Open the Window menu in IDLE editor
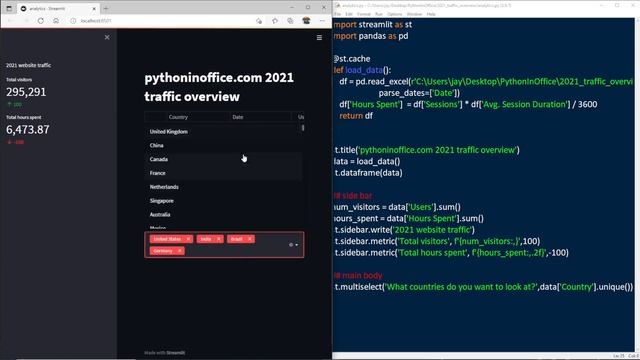Image resolution: width=640 pixels, height=360 pixels. pos(414,14)
